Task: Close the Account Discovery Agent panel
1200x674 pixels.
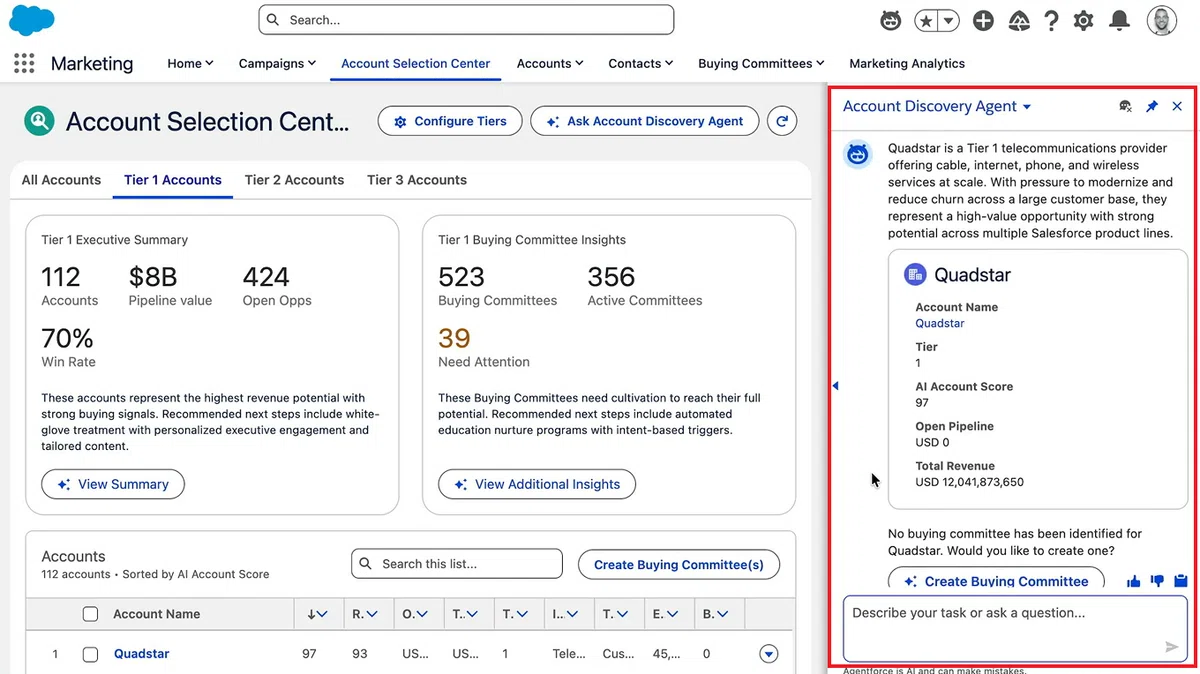Action: [x=1177, y=106]
